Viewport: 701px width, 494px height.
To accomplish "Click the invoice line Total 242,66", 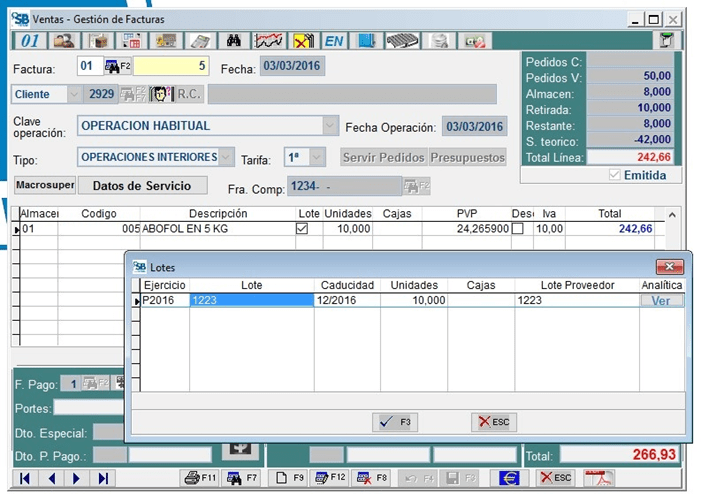I will pos(610,229).
